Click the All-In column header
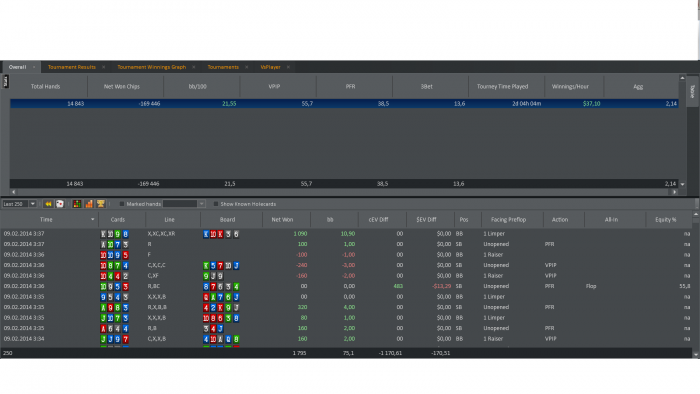700x394 pixels. tap(612, 220)
